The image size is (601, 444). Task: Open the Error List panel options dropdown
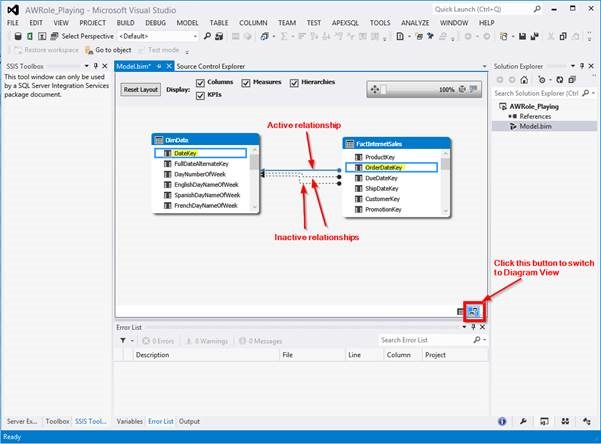(x=464, y=327)
